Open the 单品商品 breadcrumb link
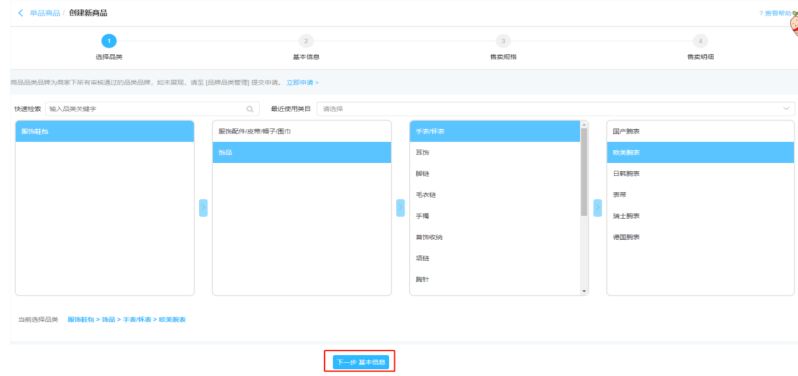Viewport: 798px width, 376px height. [45, 13]
